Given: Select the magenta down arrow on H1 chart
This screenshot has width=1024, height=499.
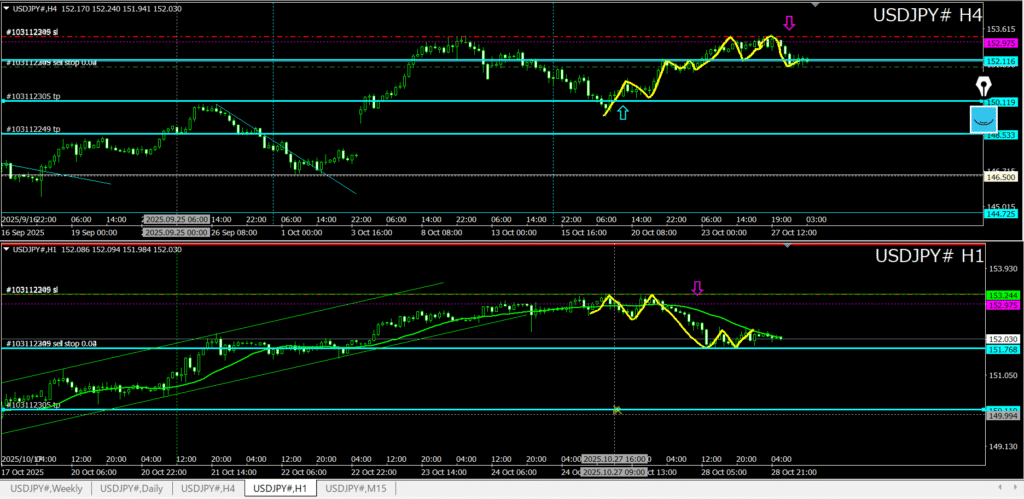Looking at the screenshot, I should click(698, 288).
